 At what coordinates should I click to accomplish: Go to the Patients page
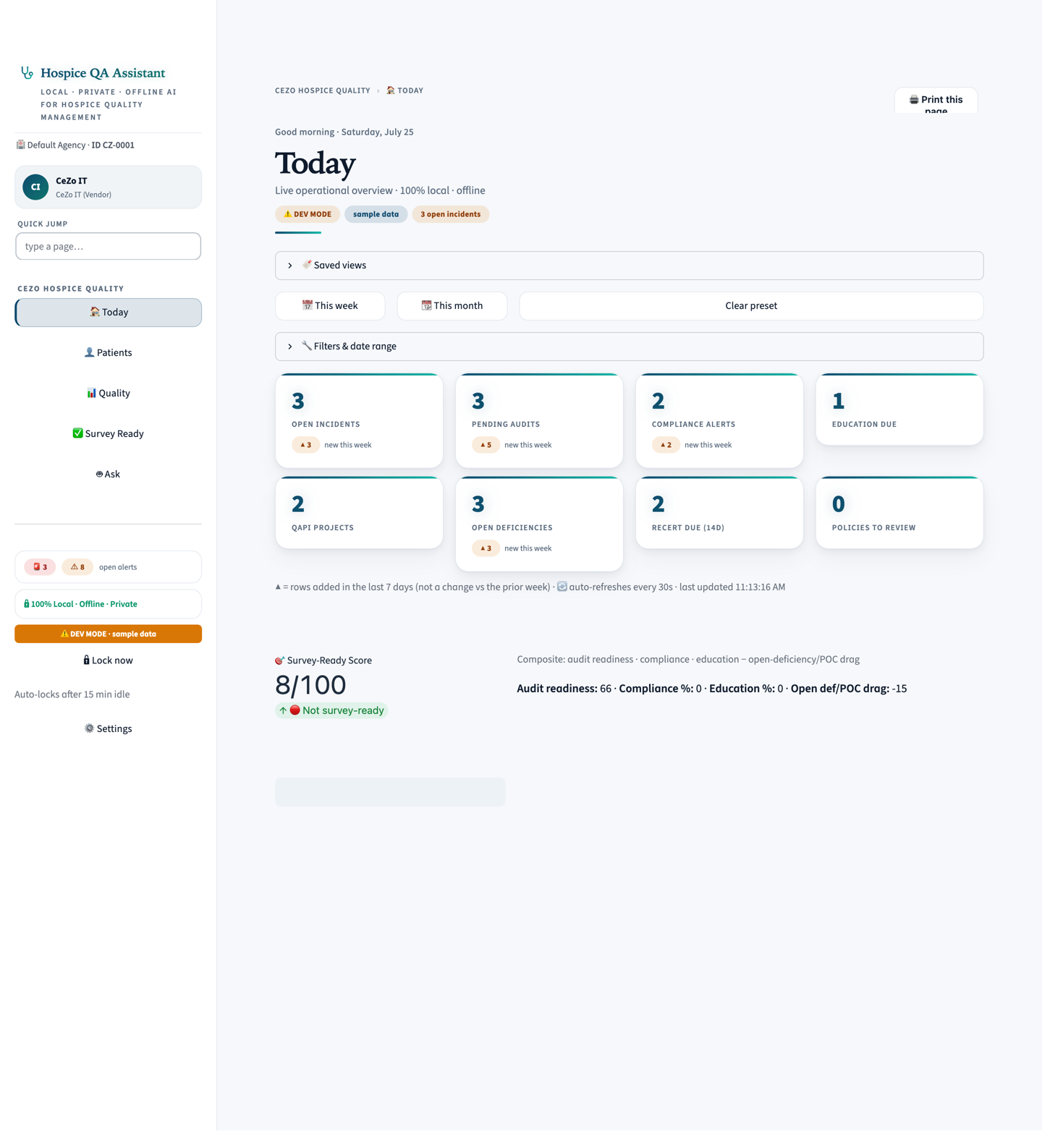(109, 352)
